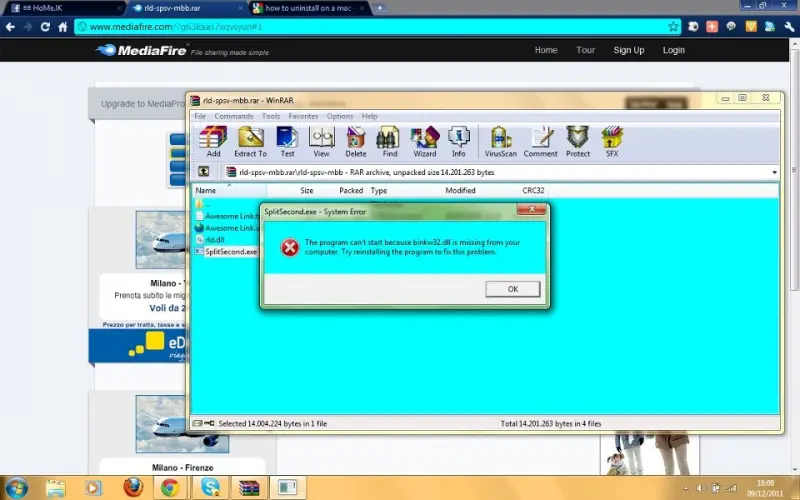Click Sign Up on MediaFire
Screen dimensions: 800x500
coord(629,50)
